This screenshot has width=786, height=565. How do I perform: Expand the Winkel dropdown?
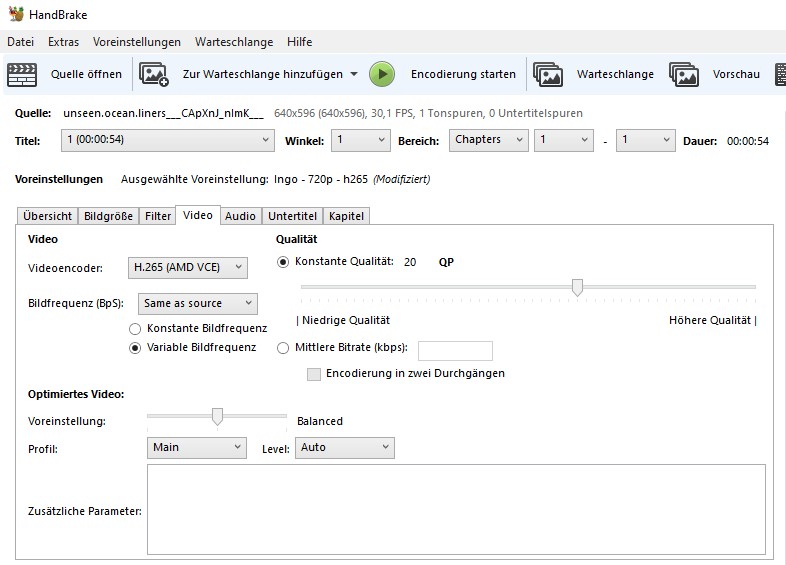[360, 140]
